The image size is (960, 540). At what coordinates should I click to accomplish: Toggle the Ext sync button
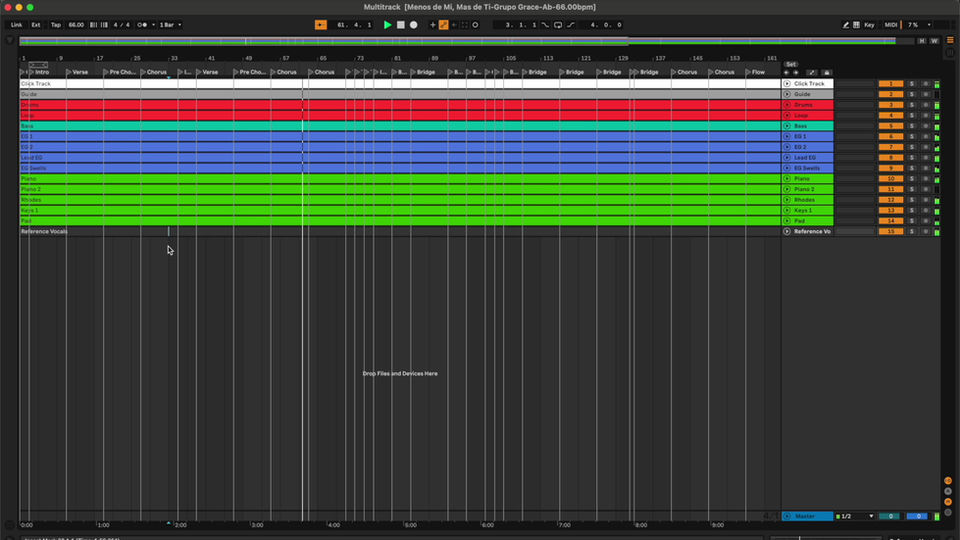[36, 25]
